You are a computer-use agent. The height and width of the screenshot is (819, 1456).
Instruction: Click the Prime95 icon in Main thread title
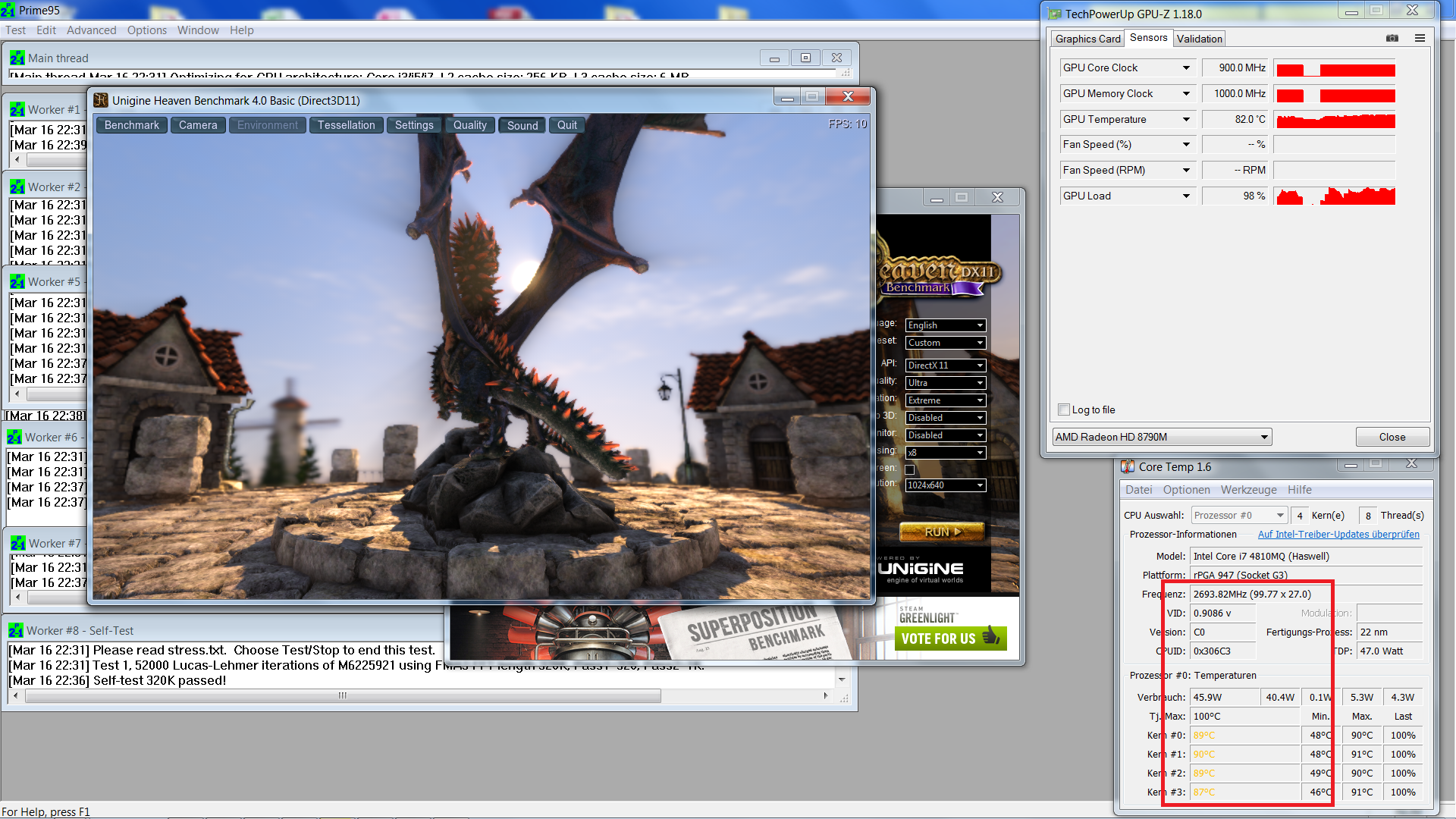17,58
